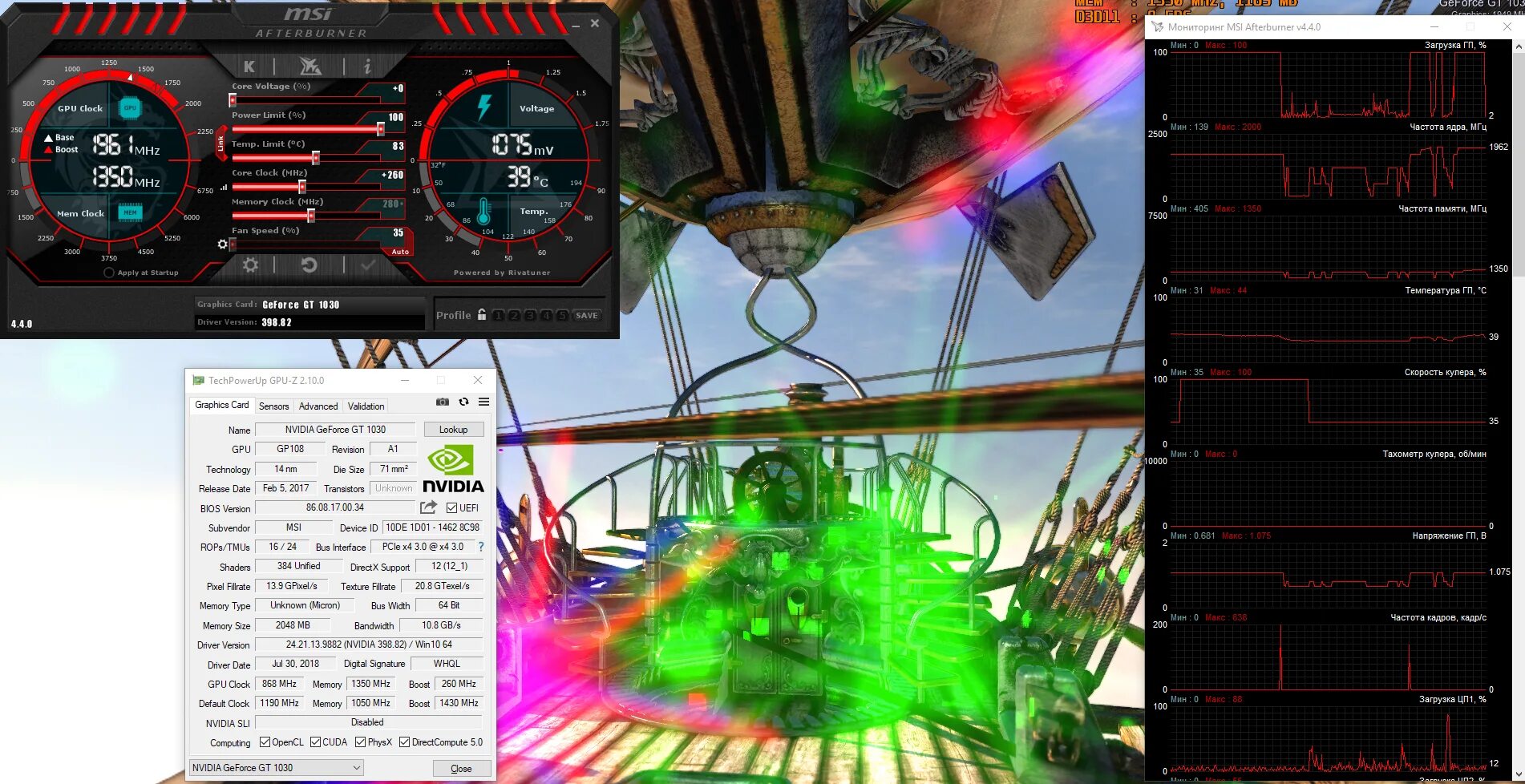The height and width of the screenshot is (784, 1525).
Task: Select profile slot 1
Action: coord(498,315)
